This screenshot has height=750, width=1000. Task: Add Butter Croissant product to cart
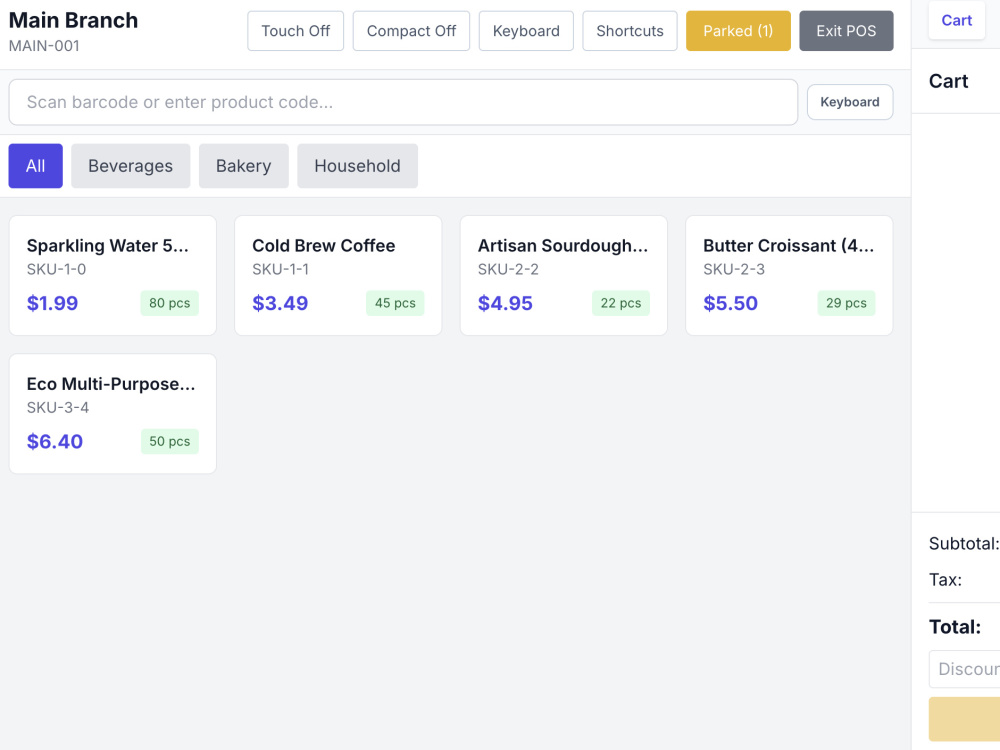[x=789, y=276]
